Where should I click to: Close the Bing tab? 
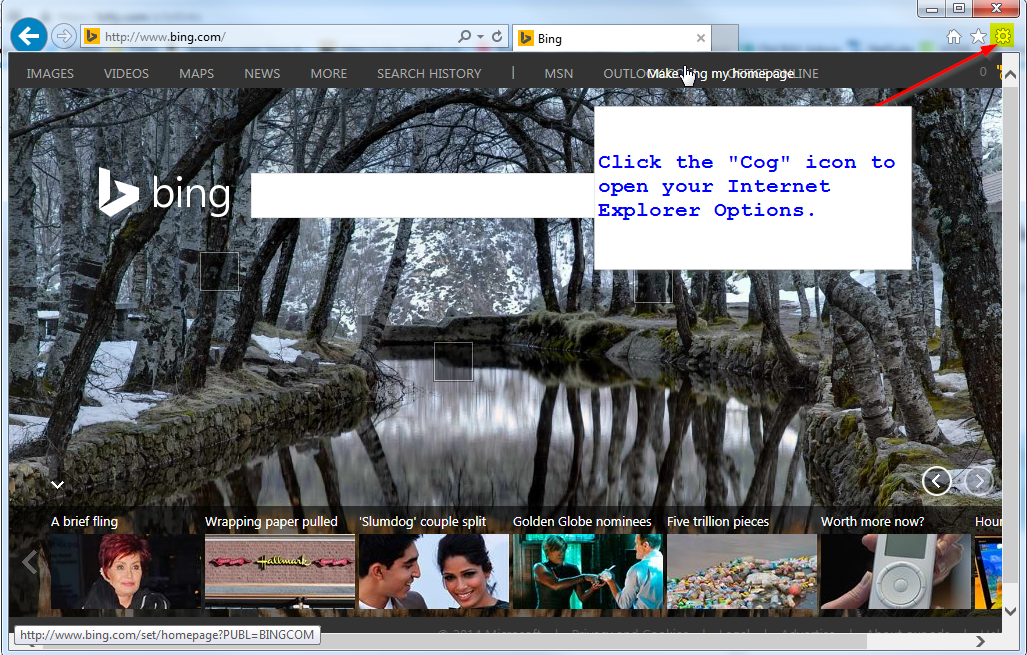click(x=701, y=38)
